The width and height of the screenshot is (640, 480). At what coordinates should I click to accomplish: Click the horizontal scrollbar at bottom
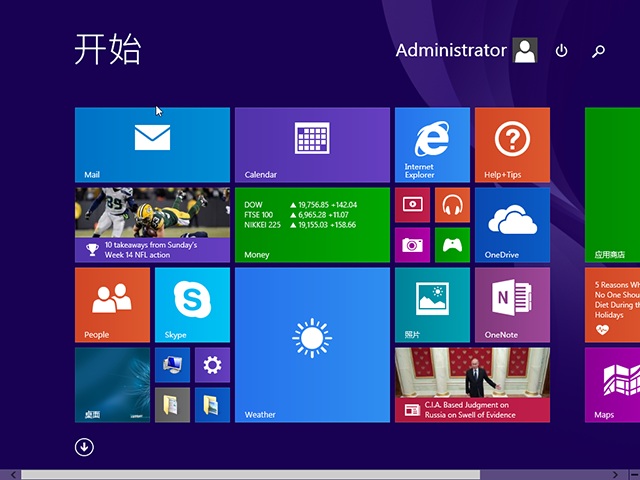[x=250, y=474]
